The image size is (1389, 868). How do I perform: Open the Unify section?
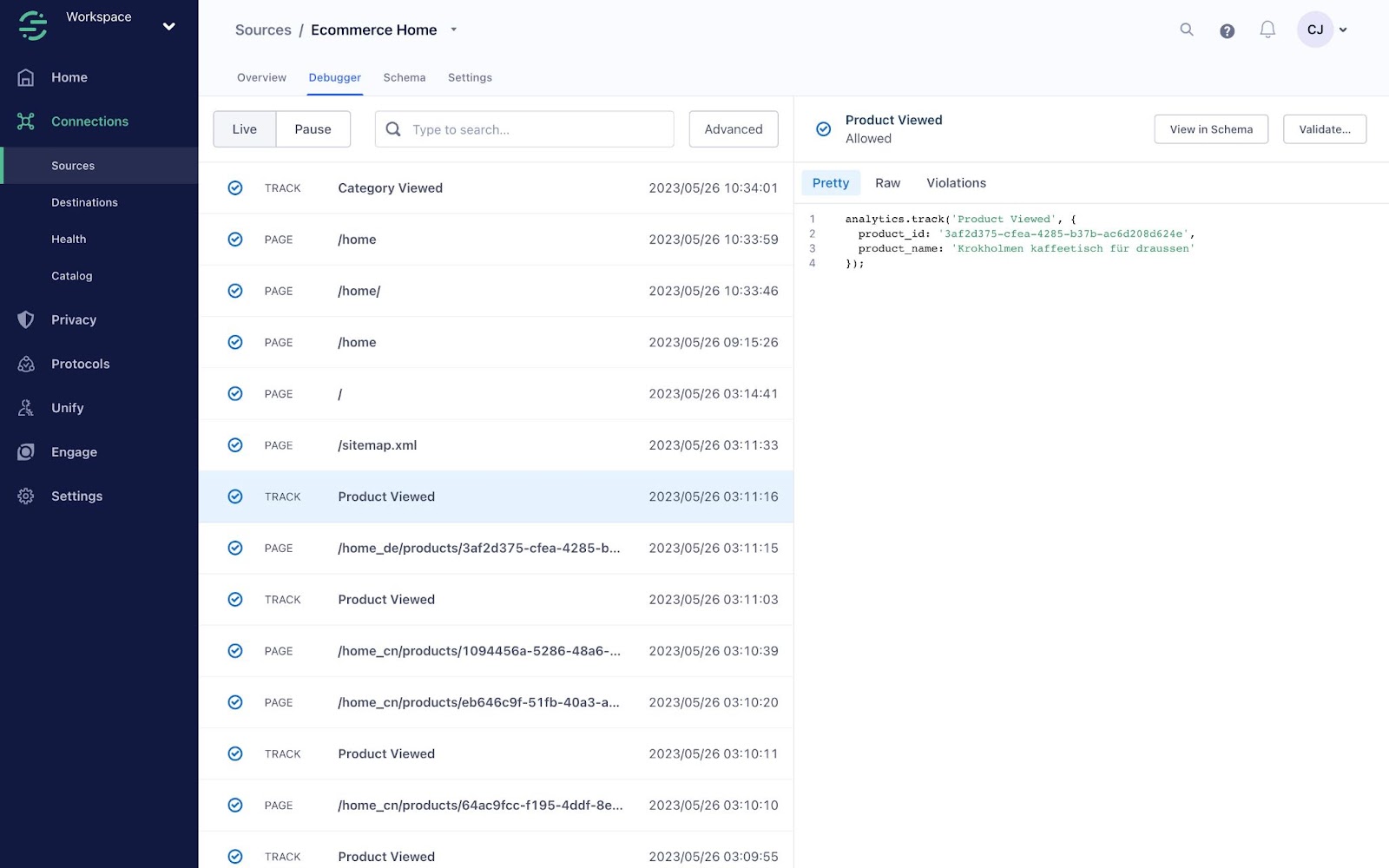click(65, 408)
